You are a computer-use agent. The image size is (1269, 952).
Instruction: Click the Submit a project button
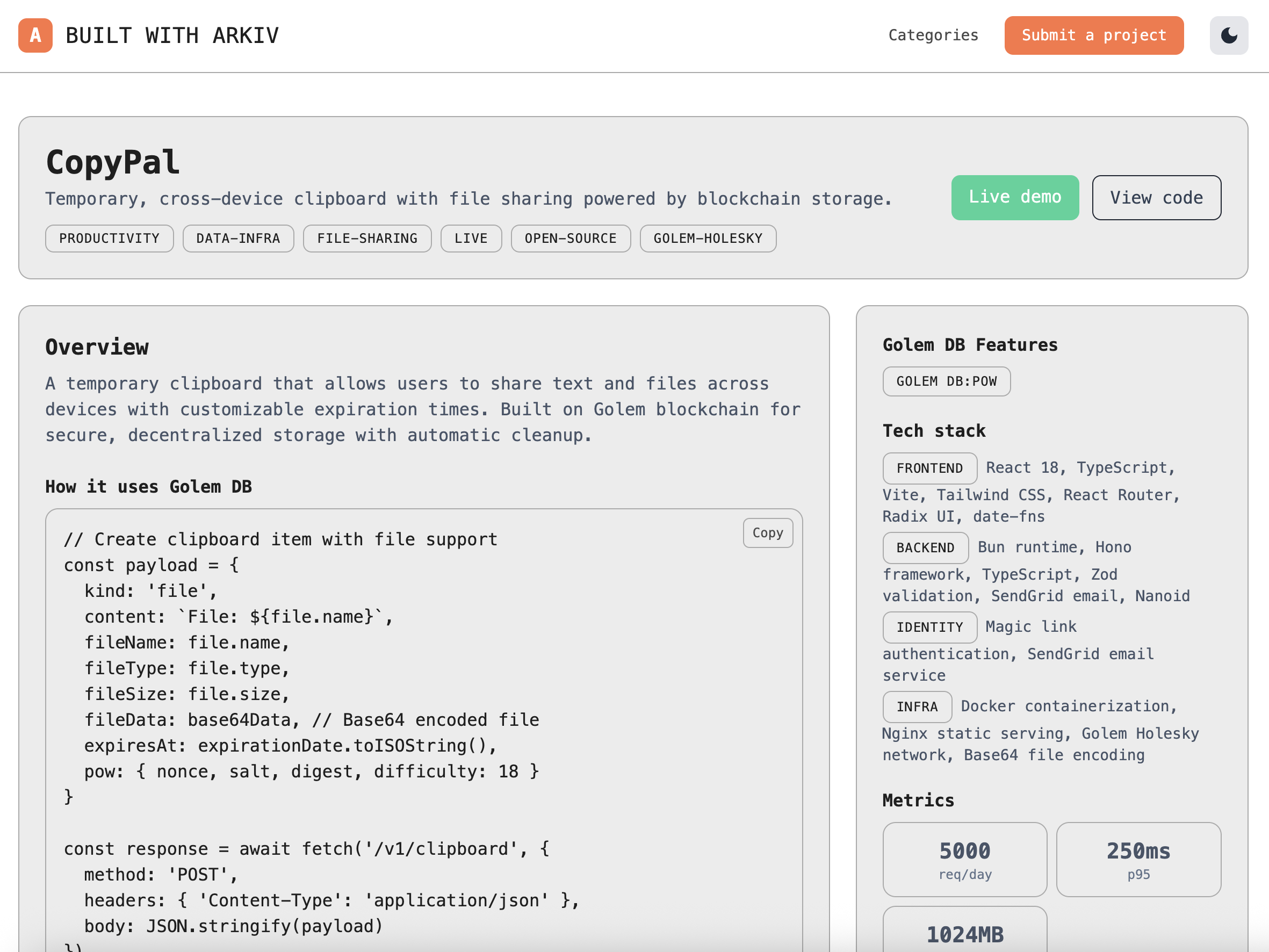point(1093,35)
